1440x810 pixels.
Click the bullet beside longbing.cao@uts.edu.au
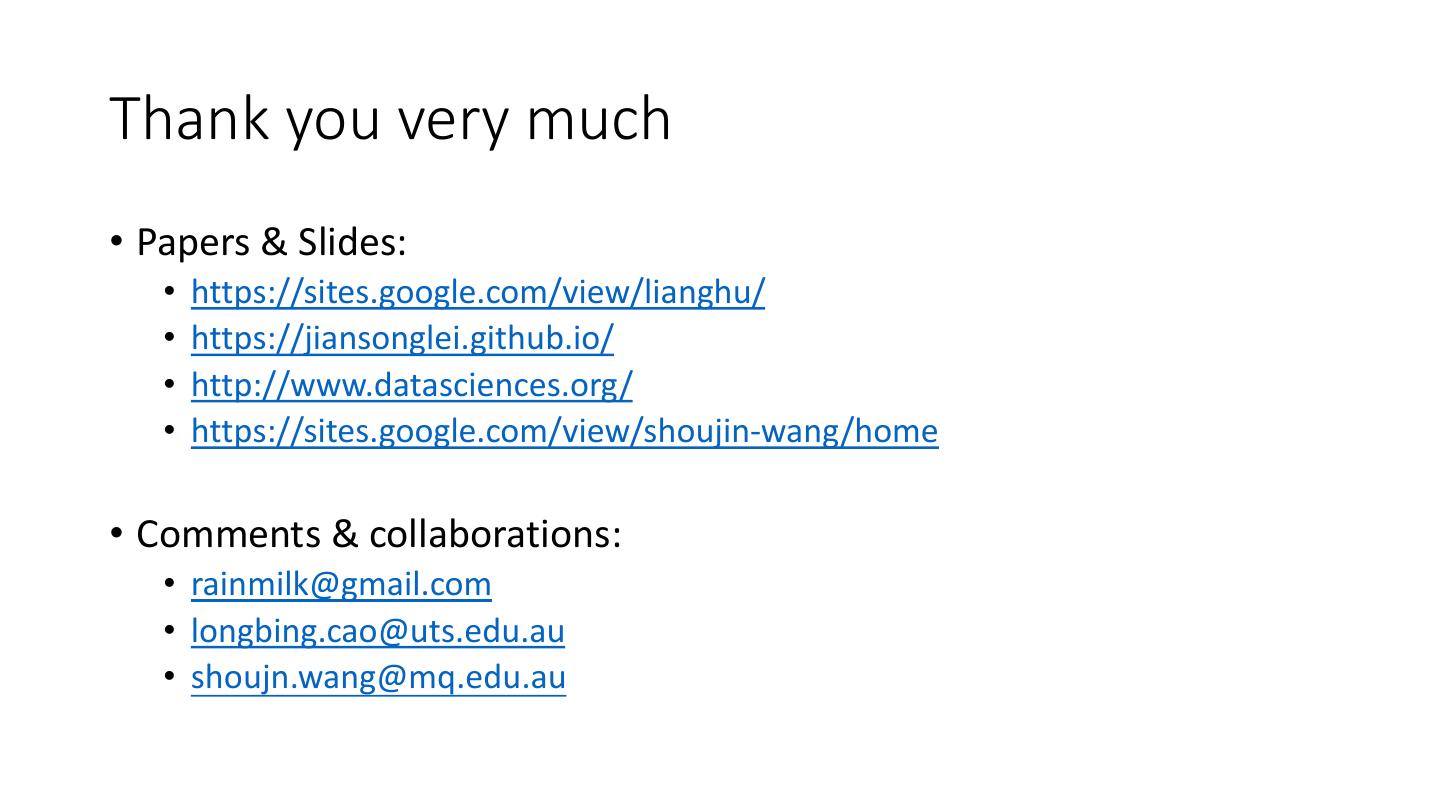click(x=170, y=631)
